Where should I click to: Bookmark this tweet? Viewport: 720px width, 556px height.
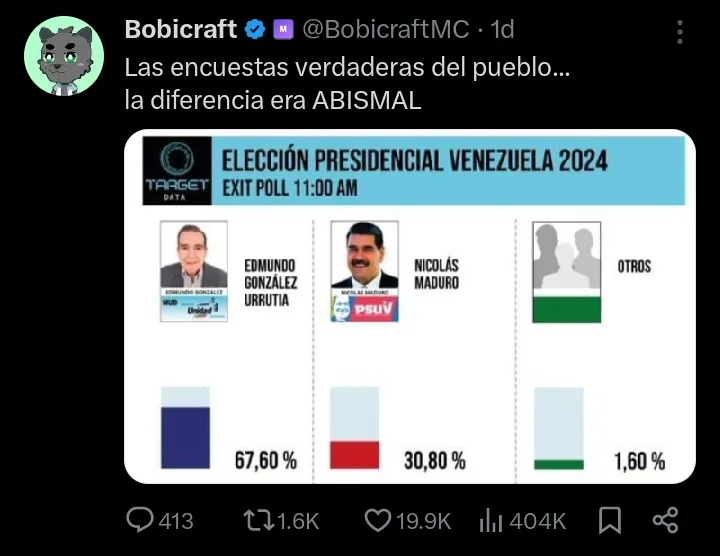coord(609,520)
